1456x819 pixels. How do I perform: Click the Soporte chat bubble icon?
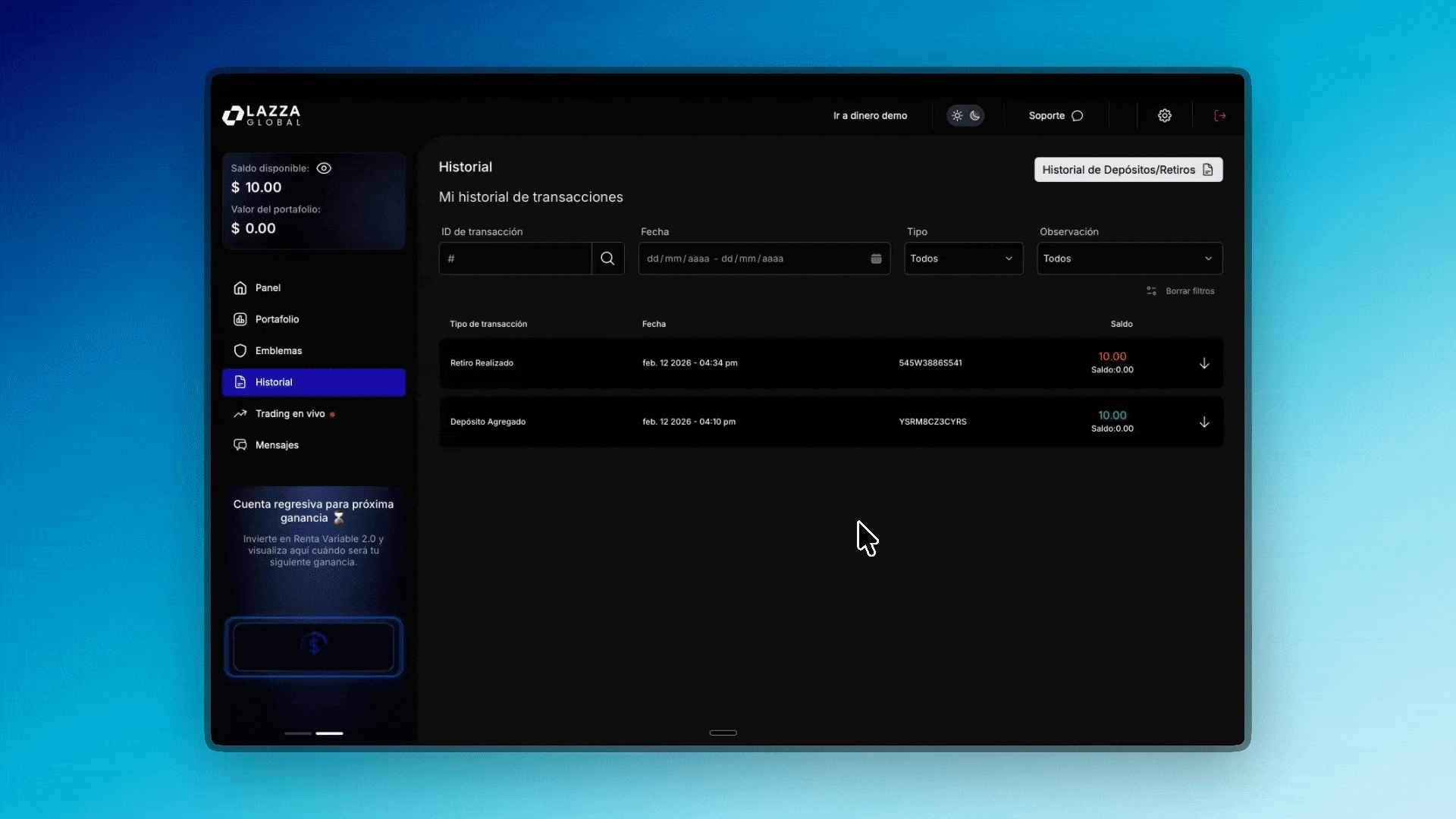[x=1077, y=115]
